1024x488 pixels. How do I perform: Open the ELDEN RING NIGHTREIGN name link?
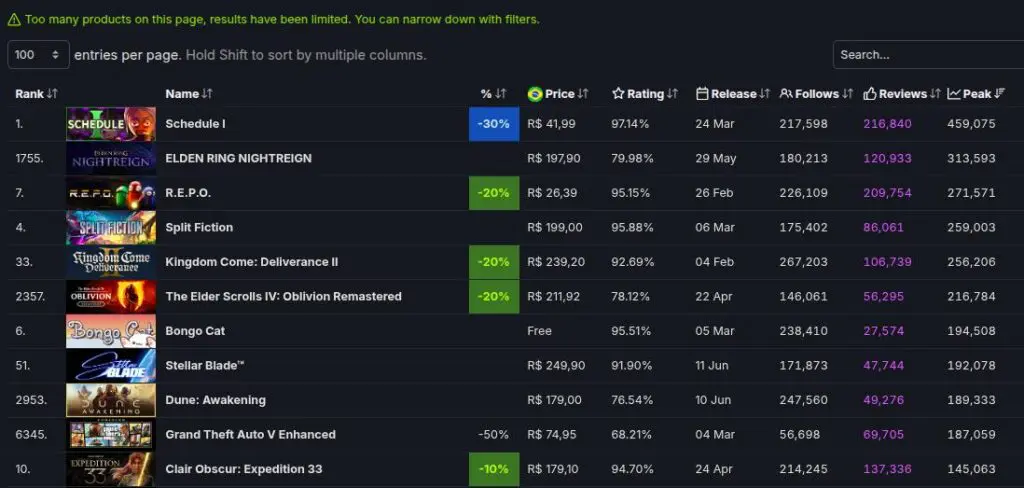point(238,159)
